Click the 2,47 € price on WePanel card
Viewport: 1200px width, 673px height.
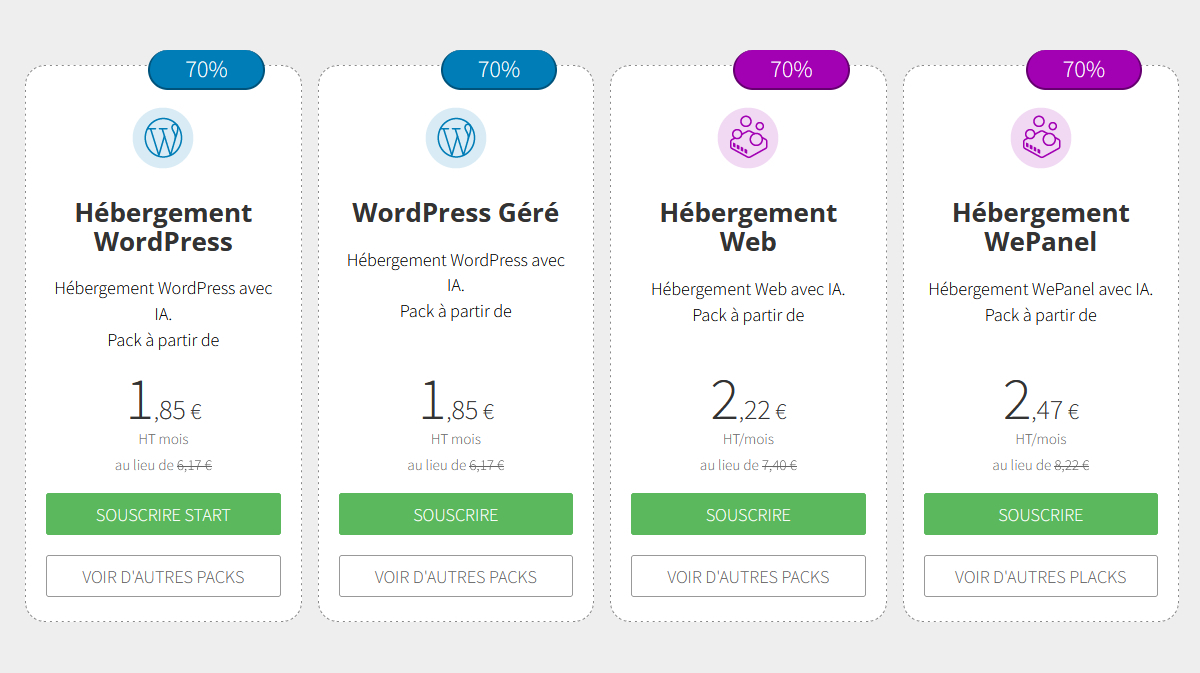pos(1041,402)
